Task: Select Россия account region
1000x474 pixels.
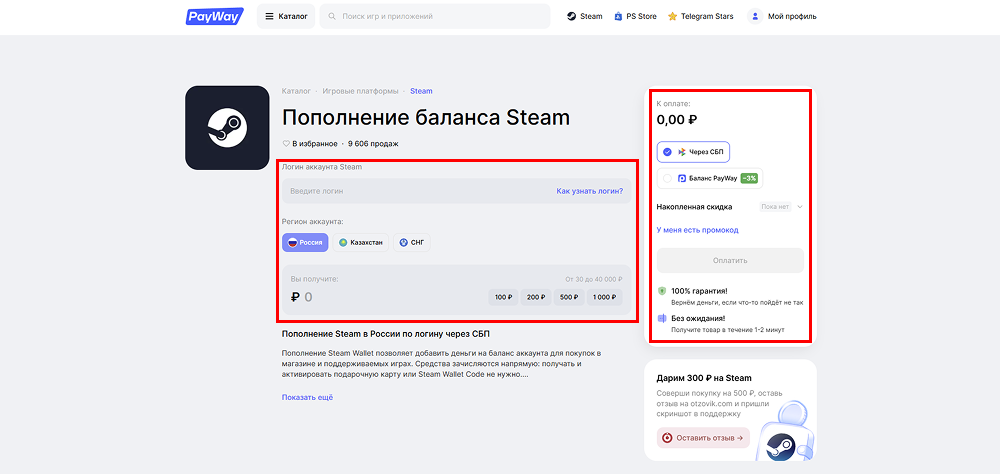Action: [x=305, y=242]
